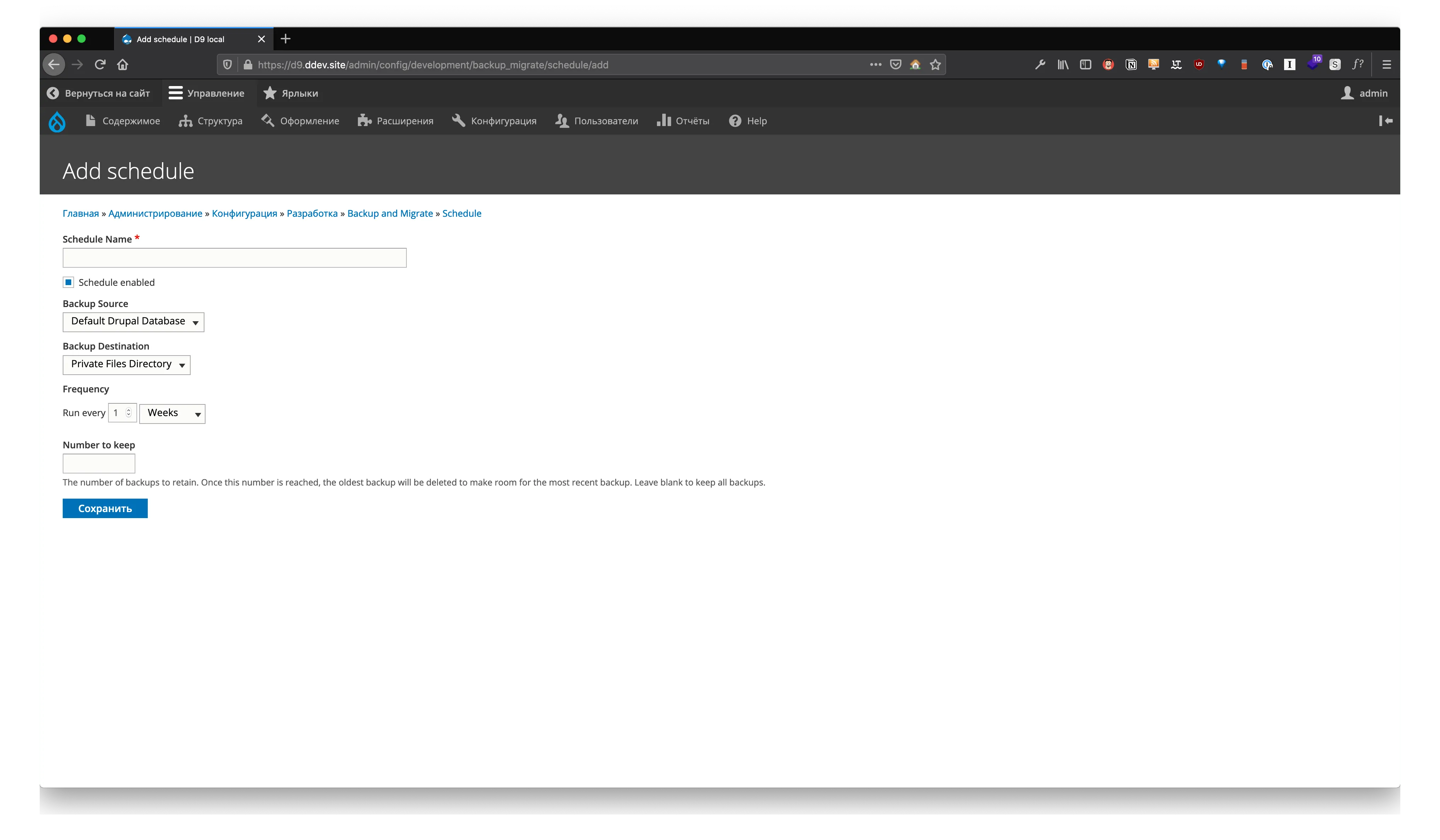Viewport: 1440px width, 840px height.
Task: Open the Конфигурация admin menu
Action: tap(494, 121)
